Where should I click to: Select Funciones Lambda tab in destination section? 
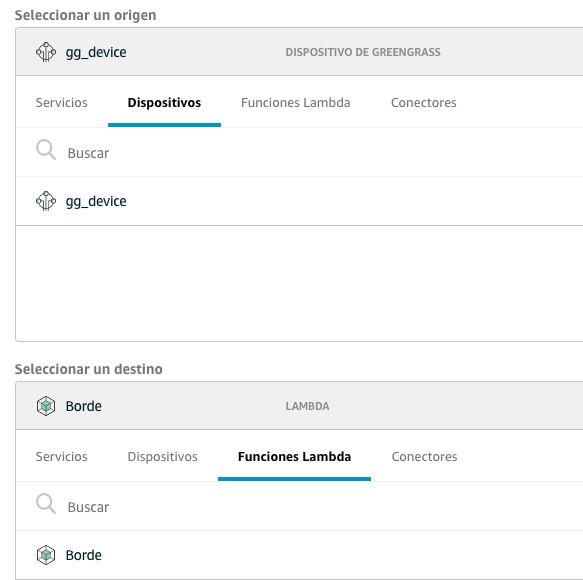(x=294, y=457)
